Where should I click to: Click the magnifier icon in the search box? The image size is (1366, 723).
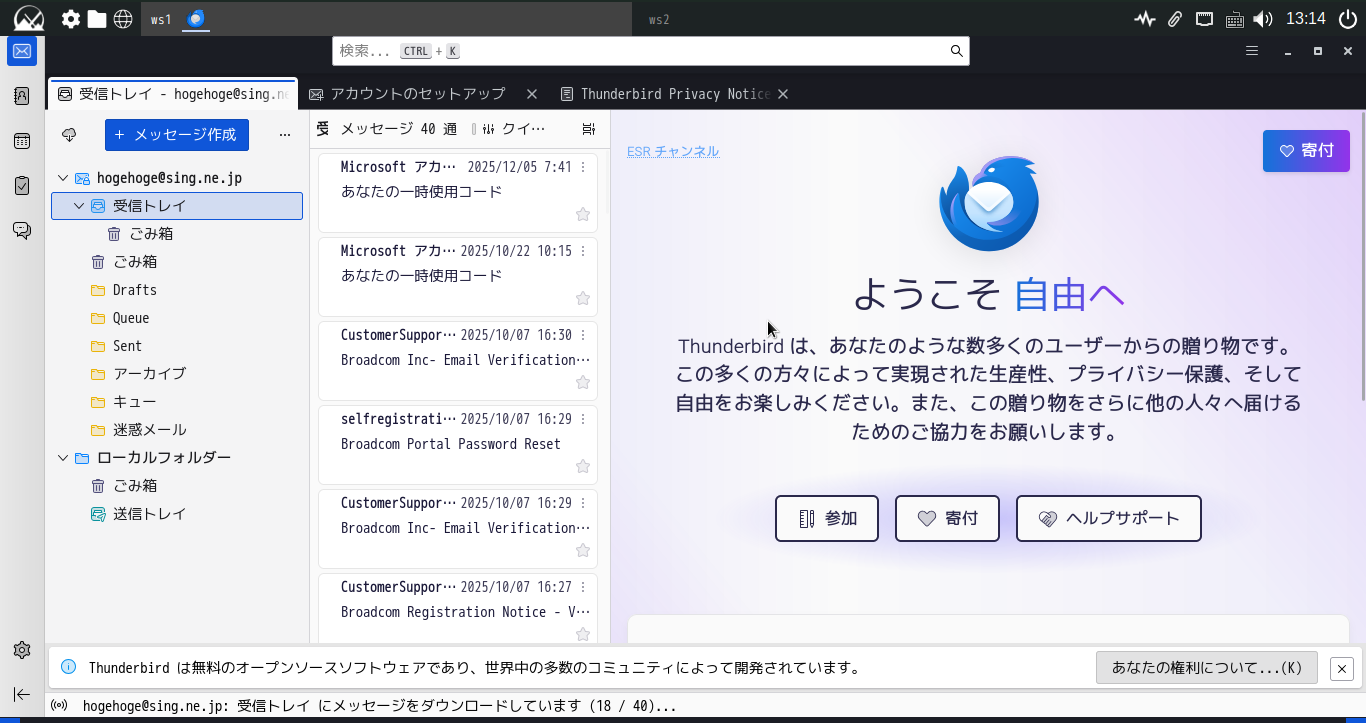coord(956,51)
